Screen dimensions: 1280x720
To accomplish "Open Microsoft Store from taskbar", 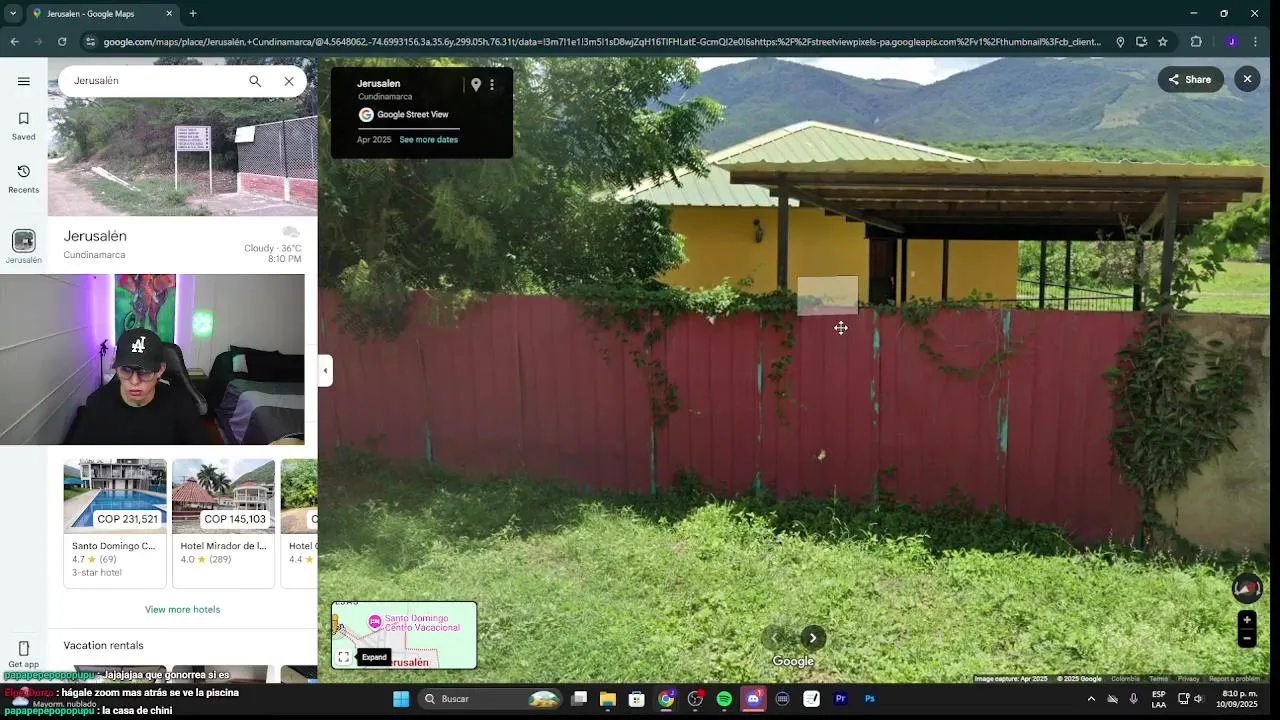I will [x=637, y=699].
